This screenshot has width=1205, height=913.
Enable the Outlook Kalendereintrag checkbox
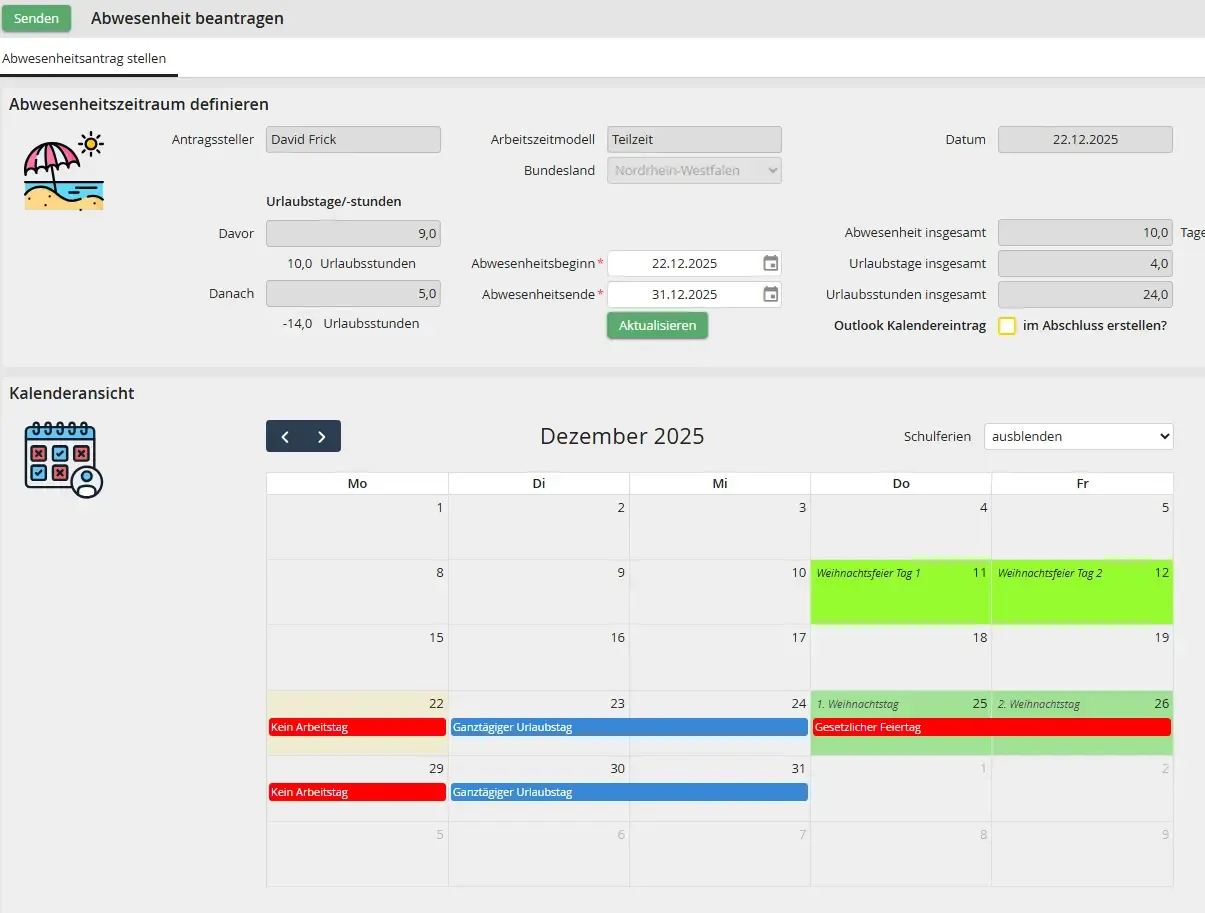1007,325
